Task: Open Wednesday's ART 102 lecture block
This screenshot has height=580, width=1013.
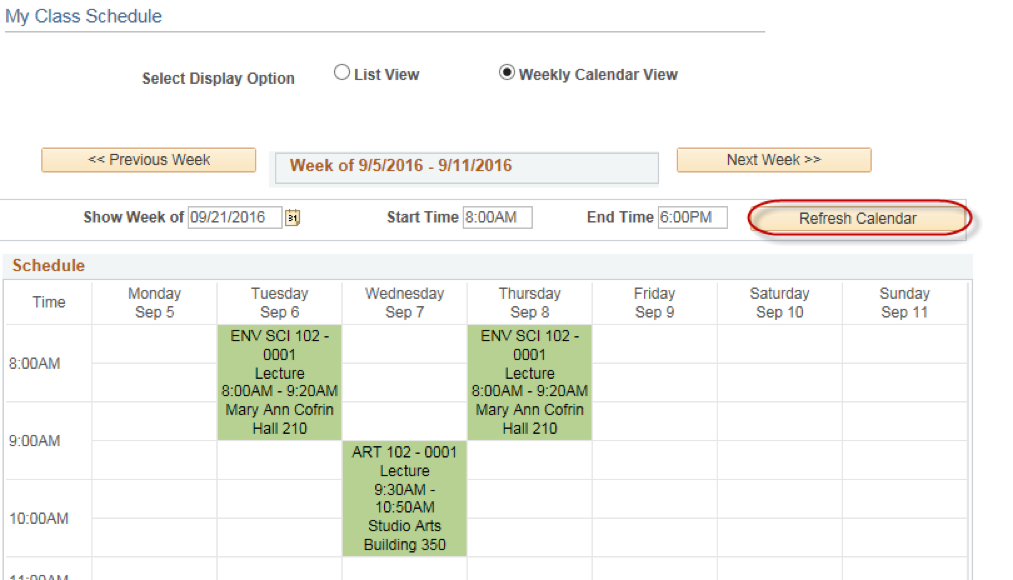Action: tap(404, 498)
